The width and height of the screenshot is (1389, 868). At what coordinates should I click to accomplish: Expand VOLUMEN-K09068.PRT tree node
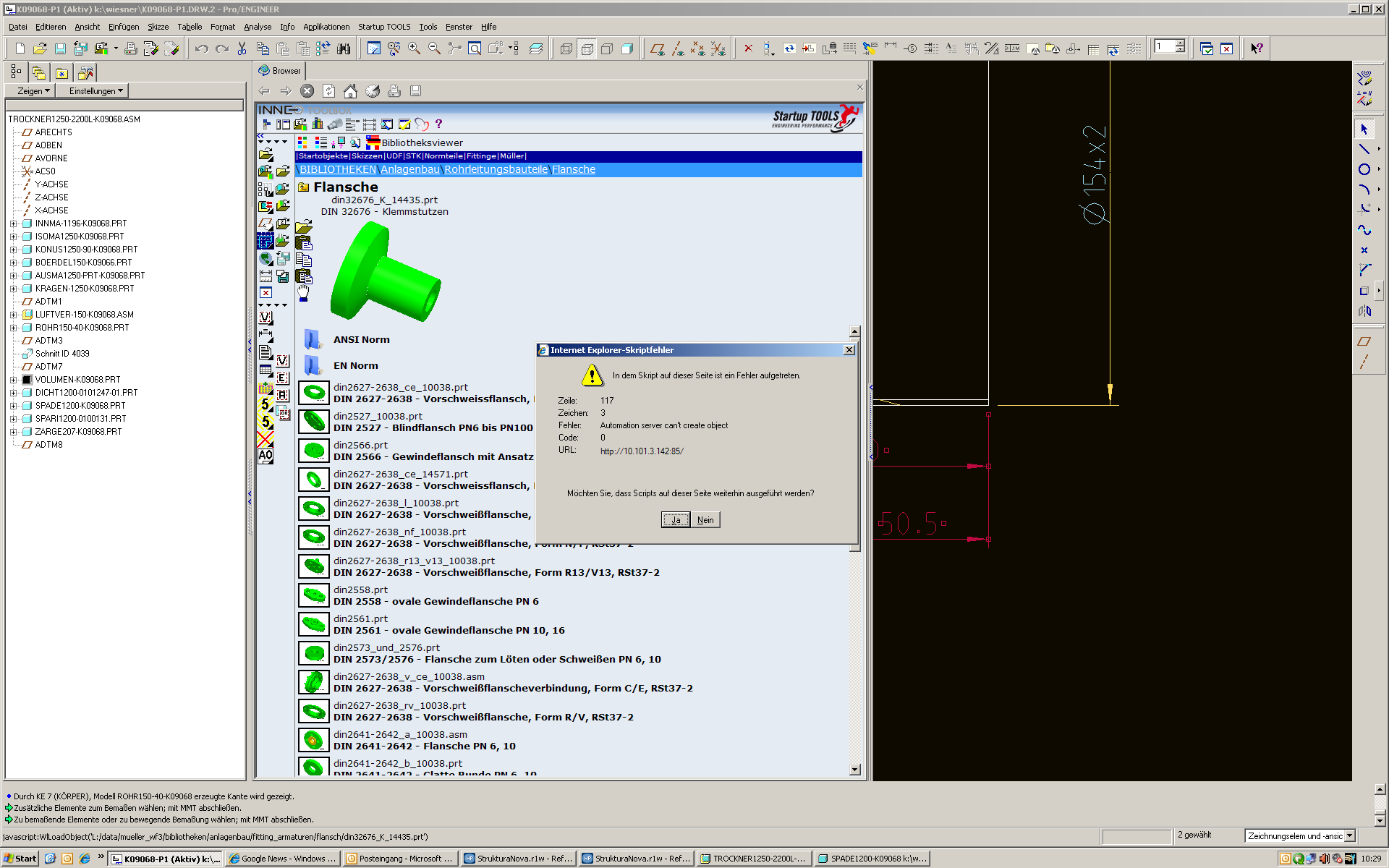(x=13, y=380)
